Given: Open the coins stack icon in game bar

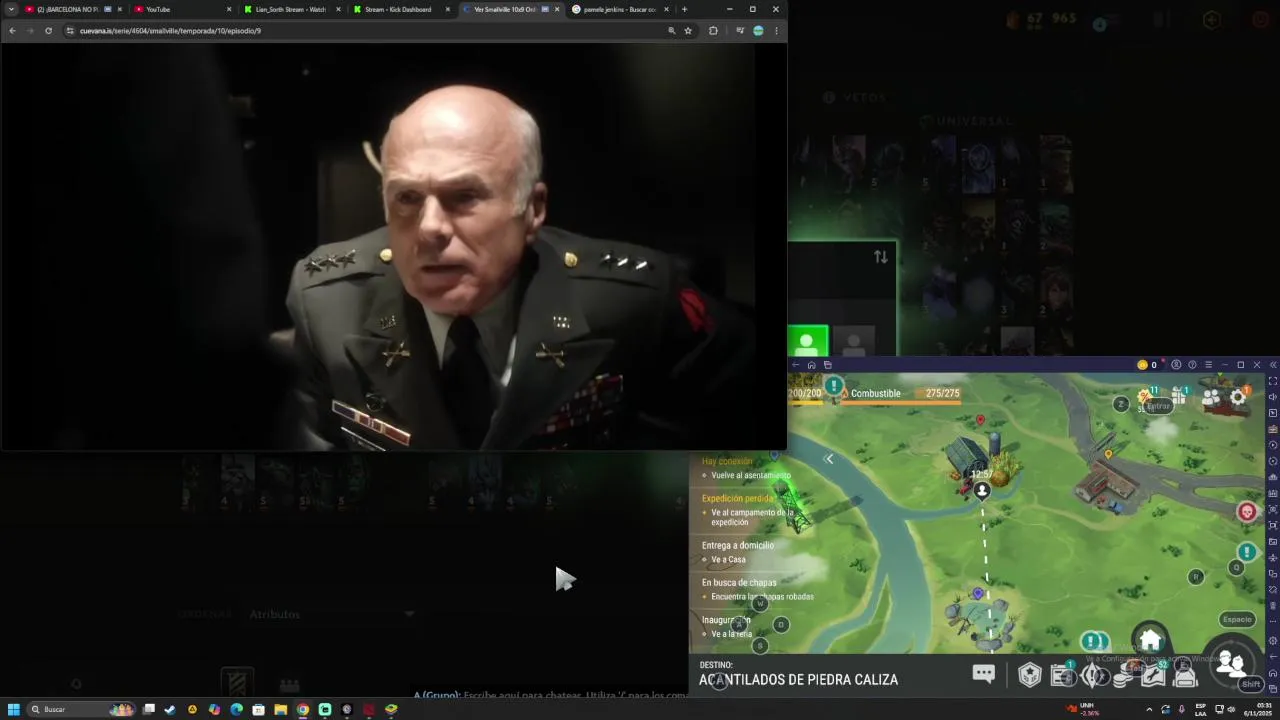Looking at the screenshot, I should pos(1123,677).
